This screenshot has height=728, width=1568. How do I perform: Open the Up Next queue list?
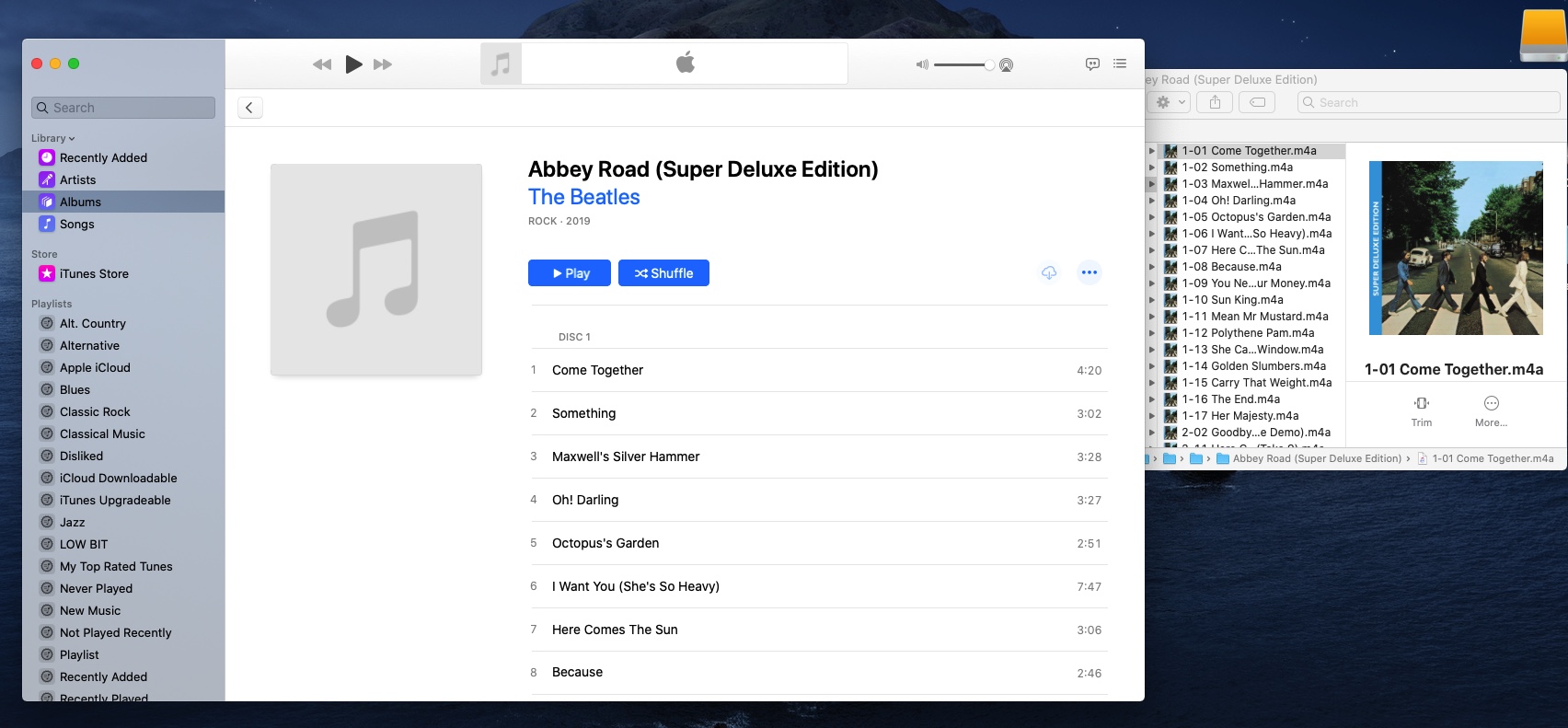click(x=1120, y=64)
